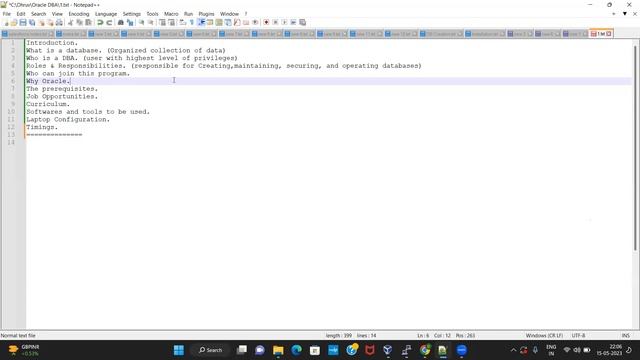
Task: Toggle the Function List panel icon
Action: pyautogui.click(x=237, y=22)
